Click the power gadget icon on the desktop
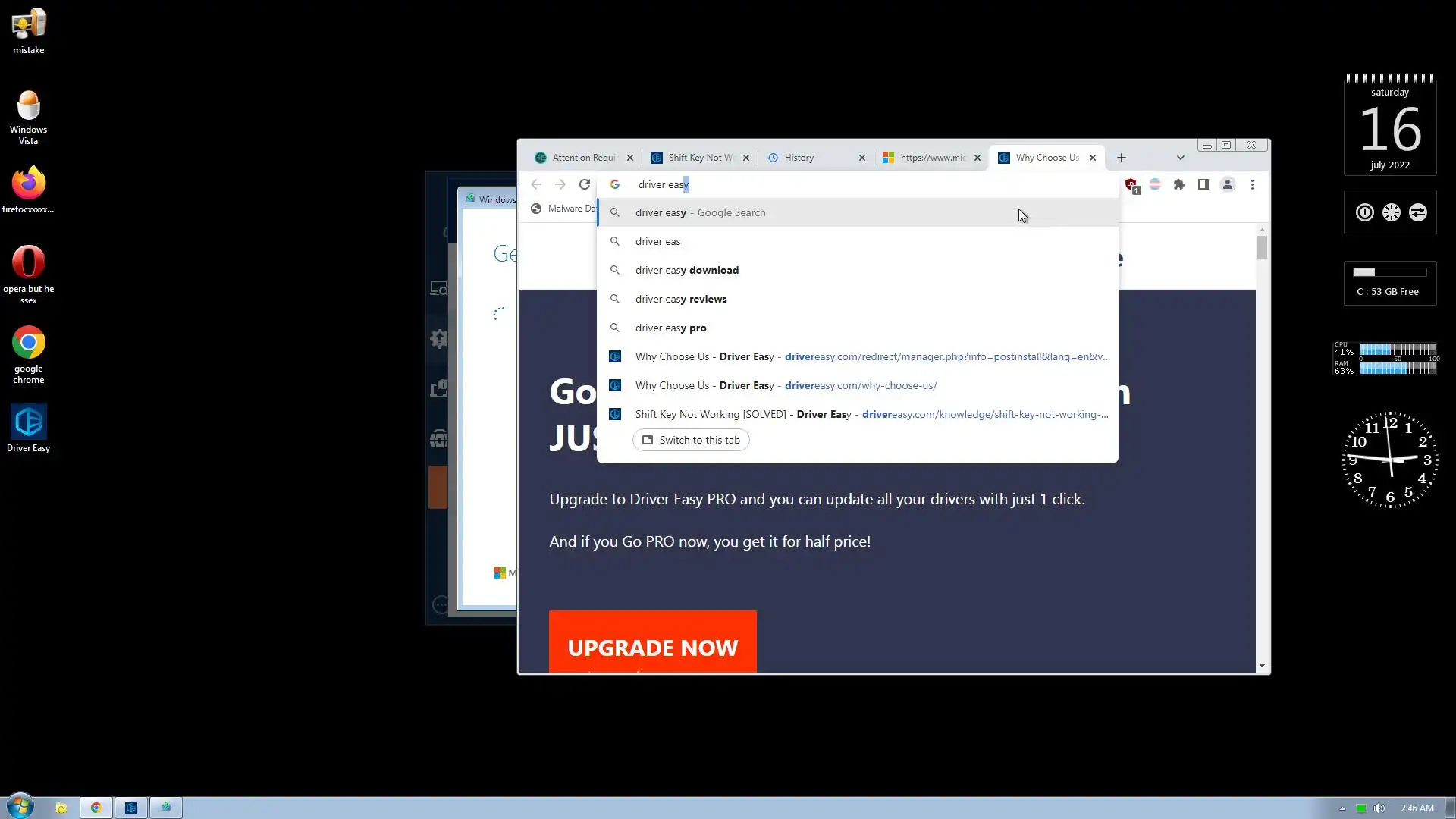 point(1364,212)
